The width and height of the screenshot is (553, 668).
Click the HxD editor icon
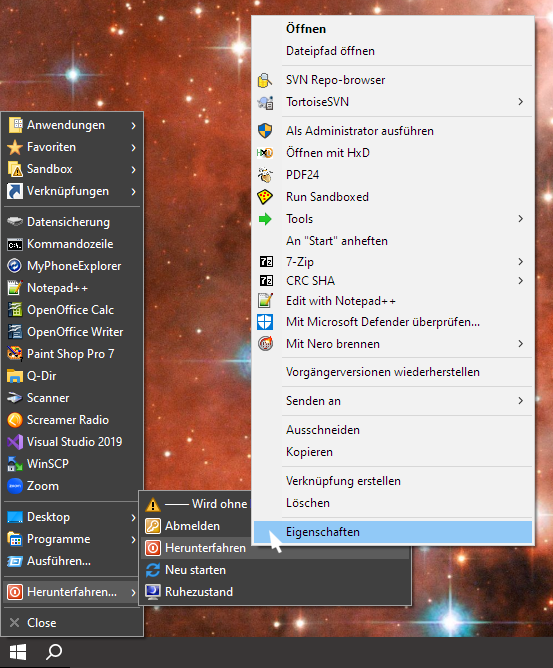point(265,153)
